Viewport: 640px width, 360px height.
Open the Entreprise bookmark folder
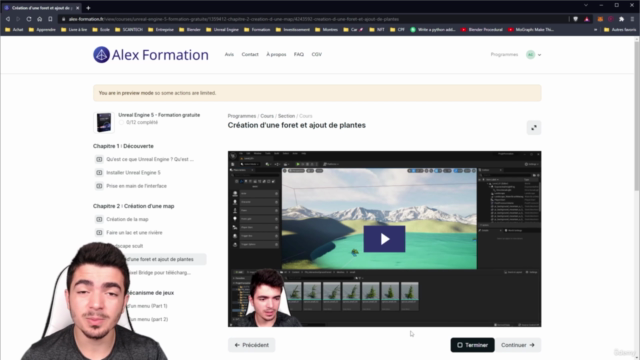(161, 30)
